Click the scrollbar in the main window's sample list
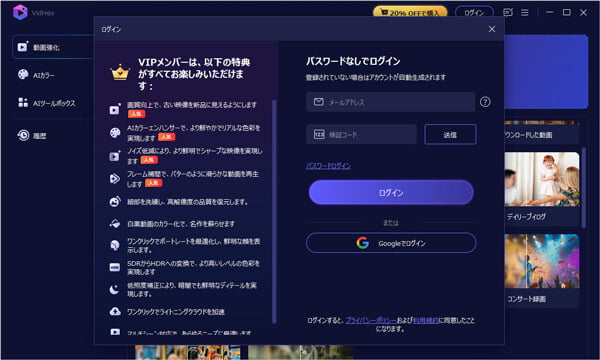The width and height of the screenshot is (600, 360). click(584, 187)
